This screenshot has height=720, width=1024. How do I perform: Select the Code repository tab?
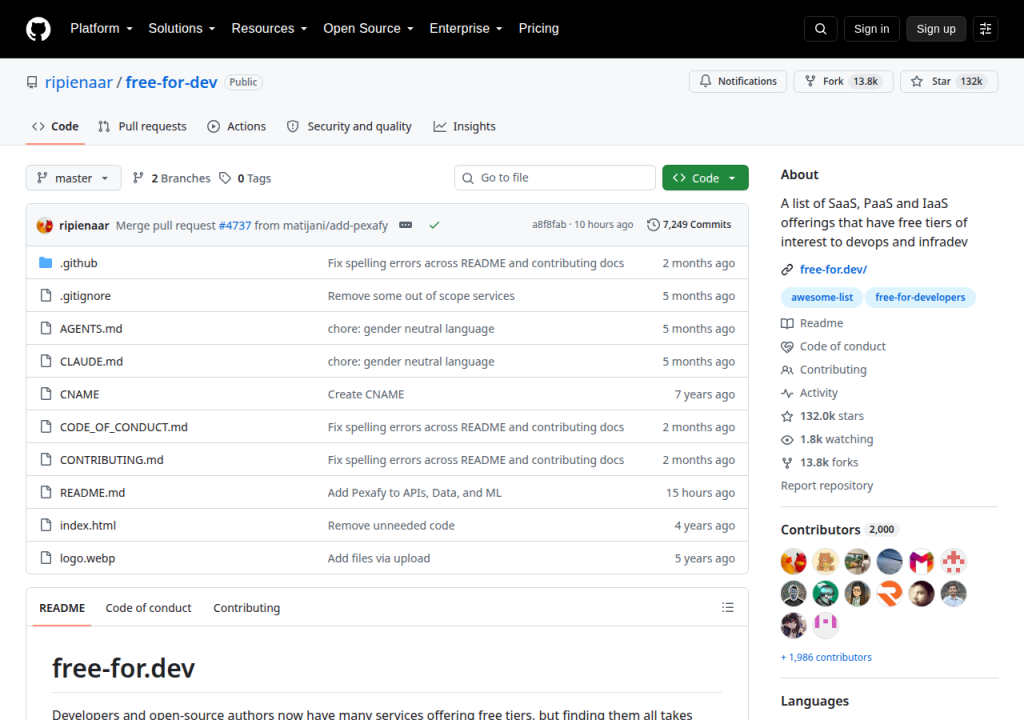click(56, 127)
